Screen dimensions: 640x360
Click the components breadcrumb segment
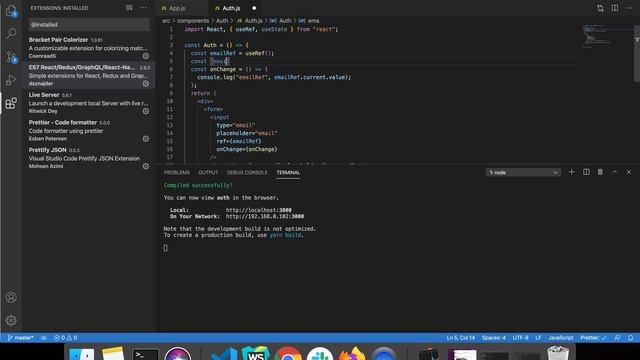pyautogui.click(x=193, y=21)
